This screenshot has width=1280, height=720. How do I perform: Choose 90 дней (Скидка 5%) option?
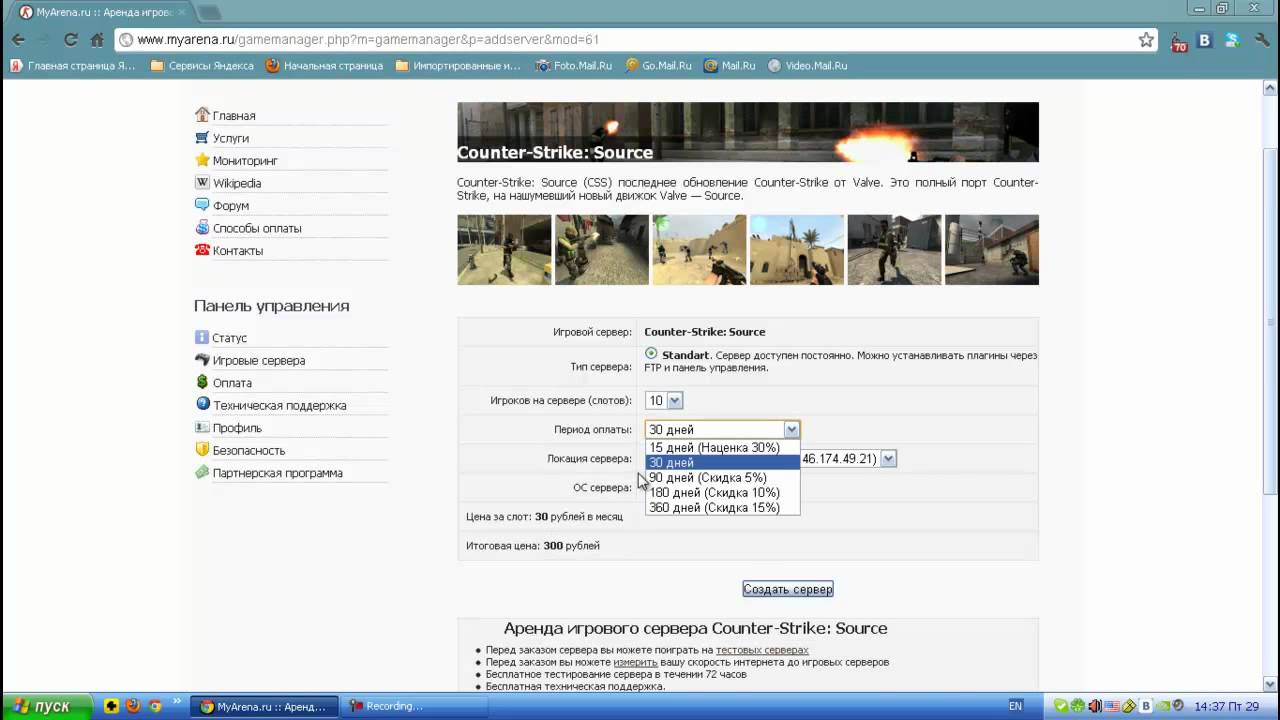tap(723, 478)
